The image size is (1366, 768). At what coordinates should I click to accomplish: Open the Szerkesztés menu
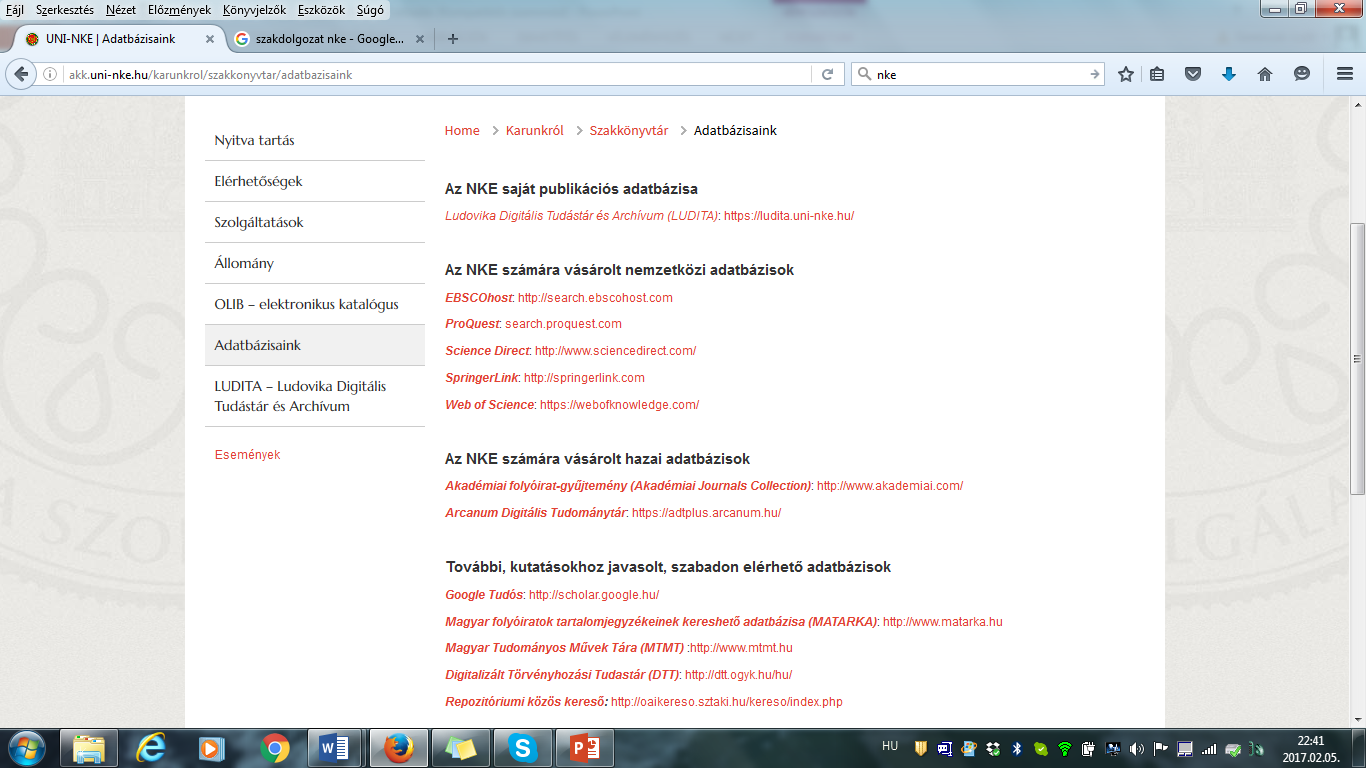coord(64,9)
